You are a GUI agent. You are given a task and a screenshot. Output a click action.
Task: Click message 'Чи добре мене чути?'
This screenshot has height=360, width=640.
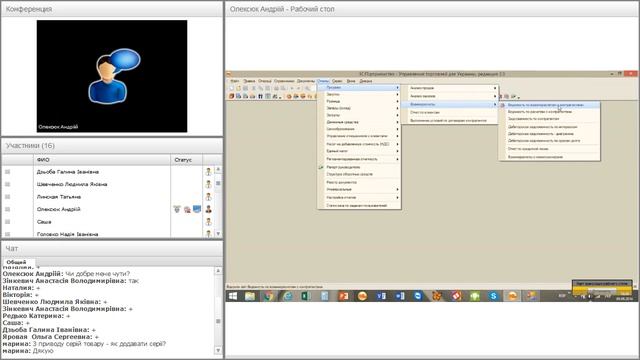[98, 274]
